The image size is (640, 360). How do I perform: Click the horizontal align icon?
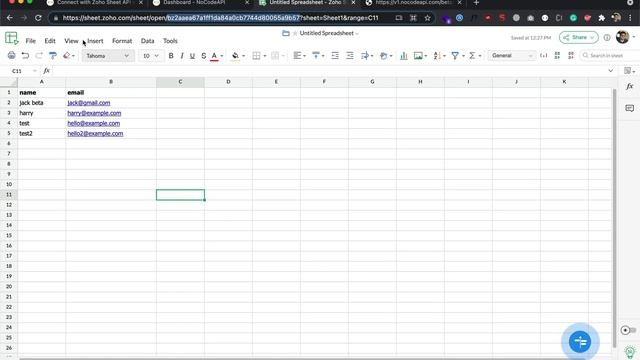pos(297,56)
